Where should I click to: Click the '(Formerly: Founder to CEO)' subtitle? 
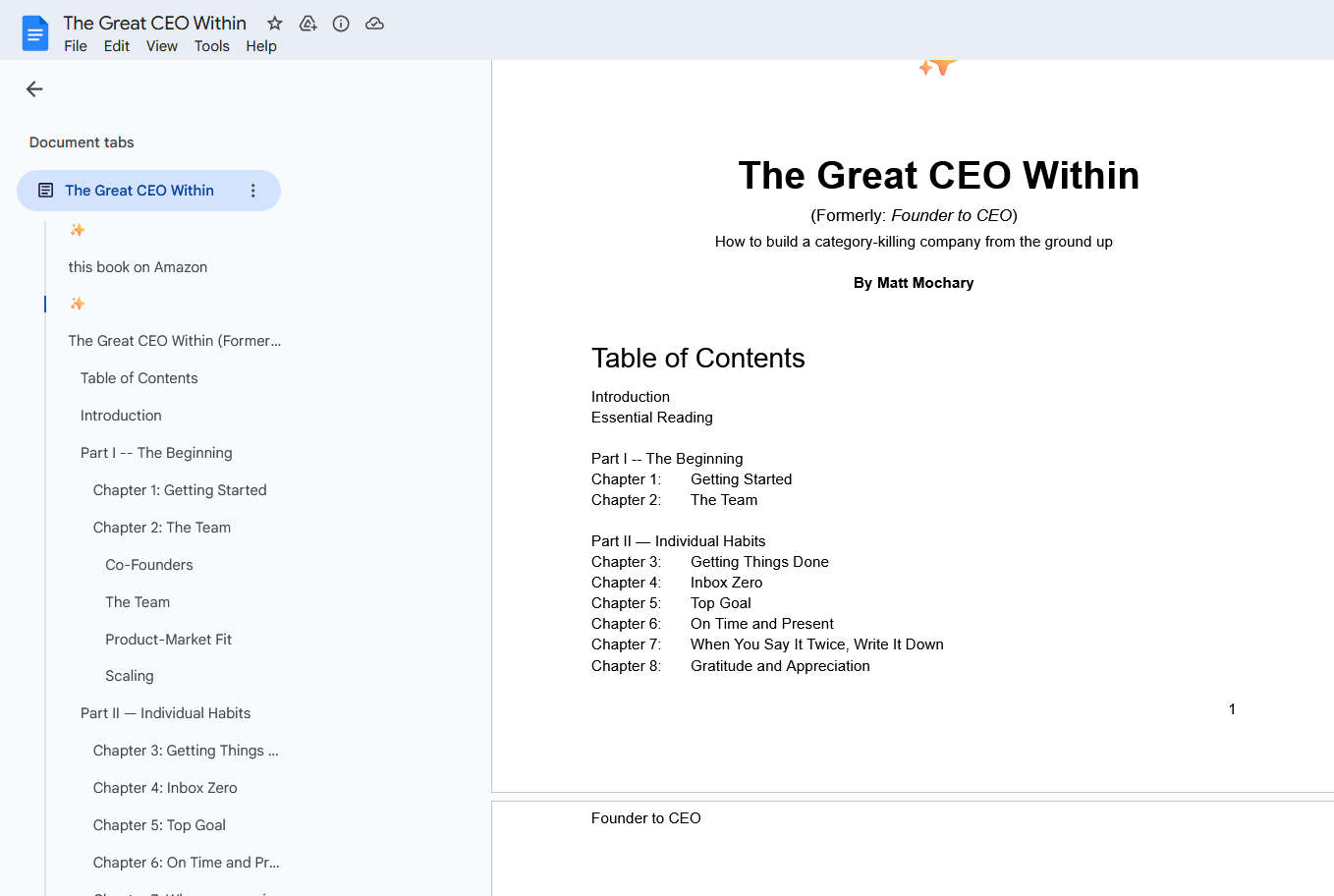(x=914, y=216)
